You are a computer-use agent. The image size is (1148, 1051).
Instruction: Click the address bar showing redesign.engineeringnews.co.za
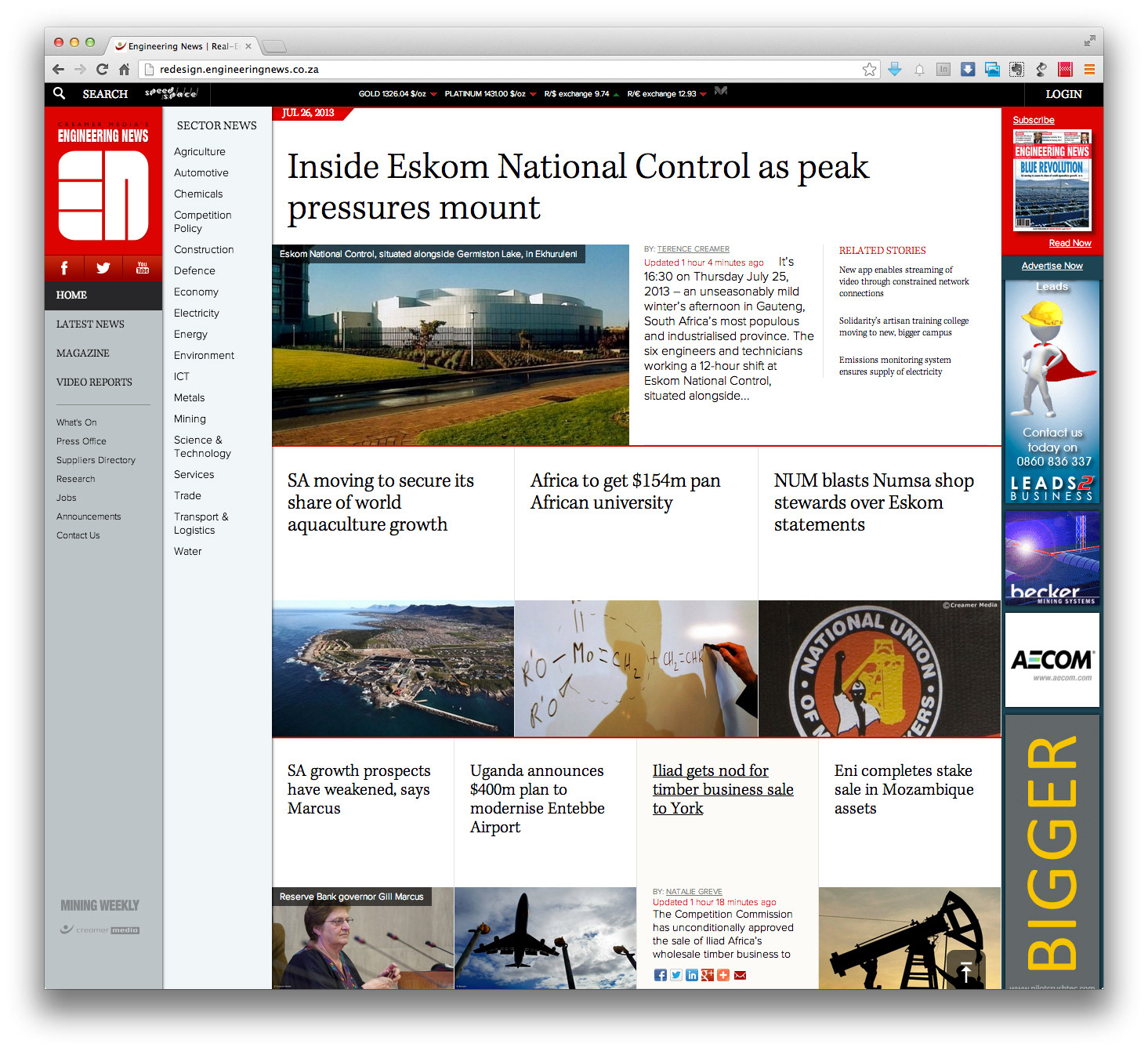click(x=509, y=69)
